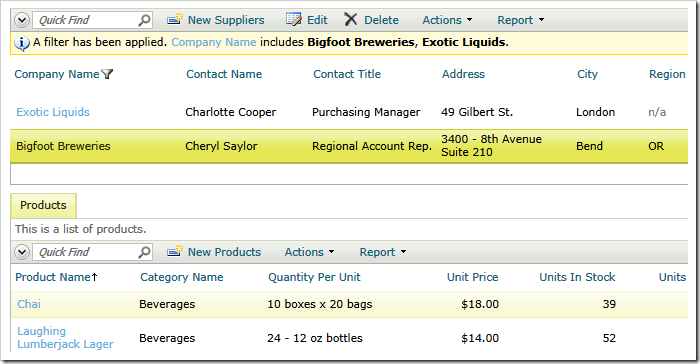Click the Edit pencil icon
Screen dimensions: 700x364
[294, 19]
